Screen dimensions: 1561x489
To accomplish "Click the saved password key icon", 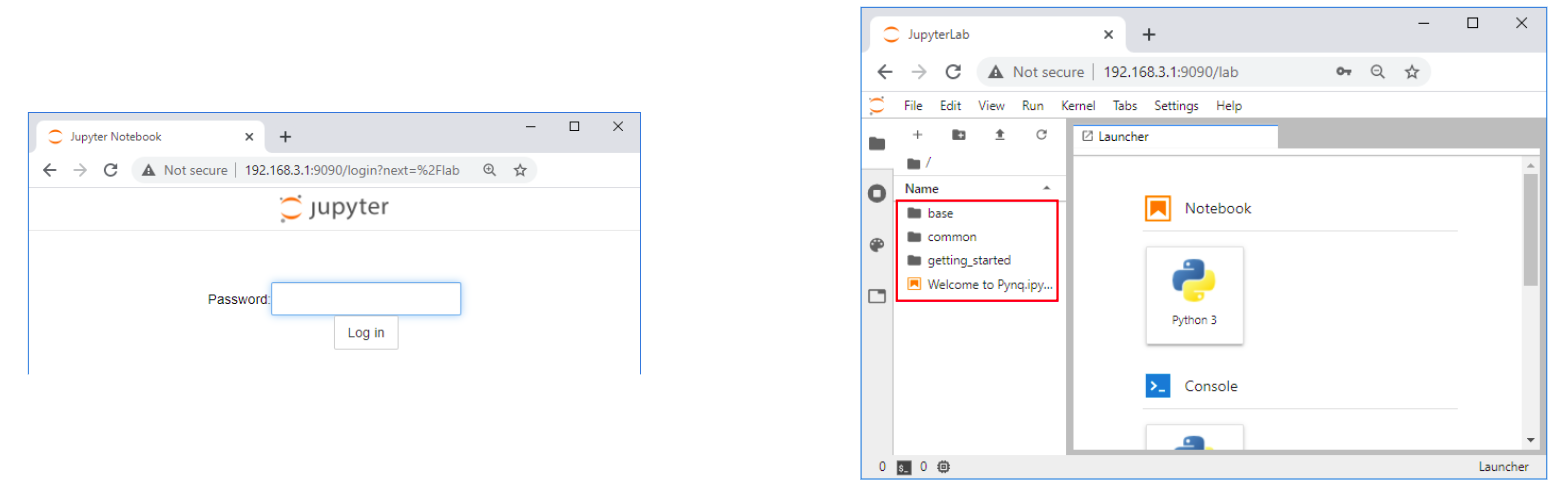I will click(x=1344, y=72).
